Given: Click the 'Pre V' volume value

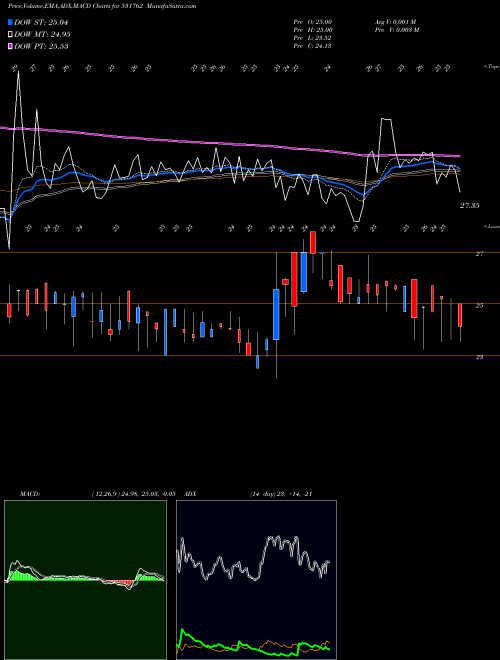Looking at the screenshot, I should pyautogui.click(x=397, y=30).
